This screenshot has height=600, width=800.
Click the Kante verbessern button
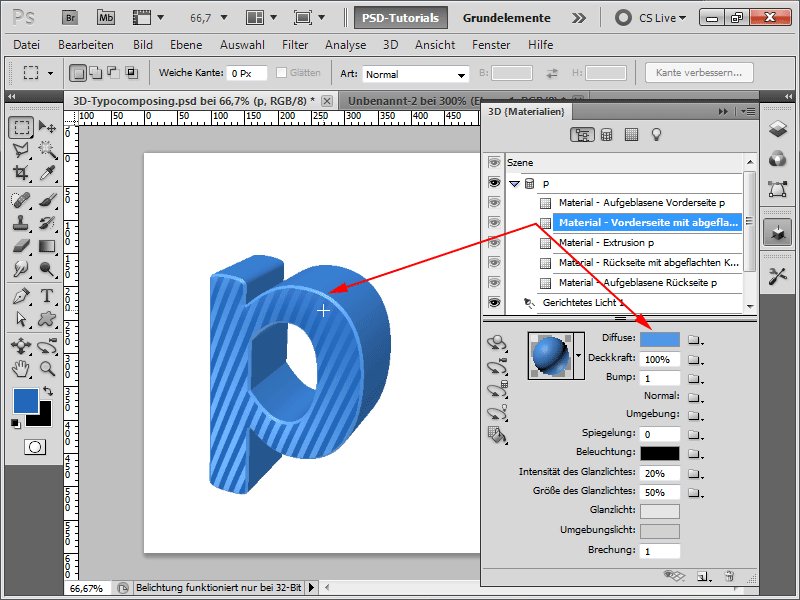(x=699, y=72)
